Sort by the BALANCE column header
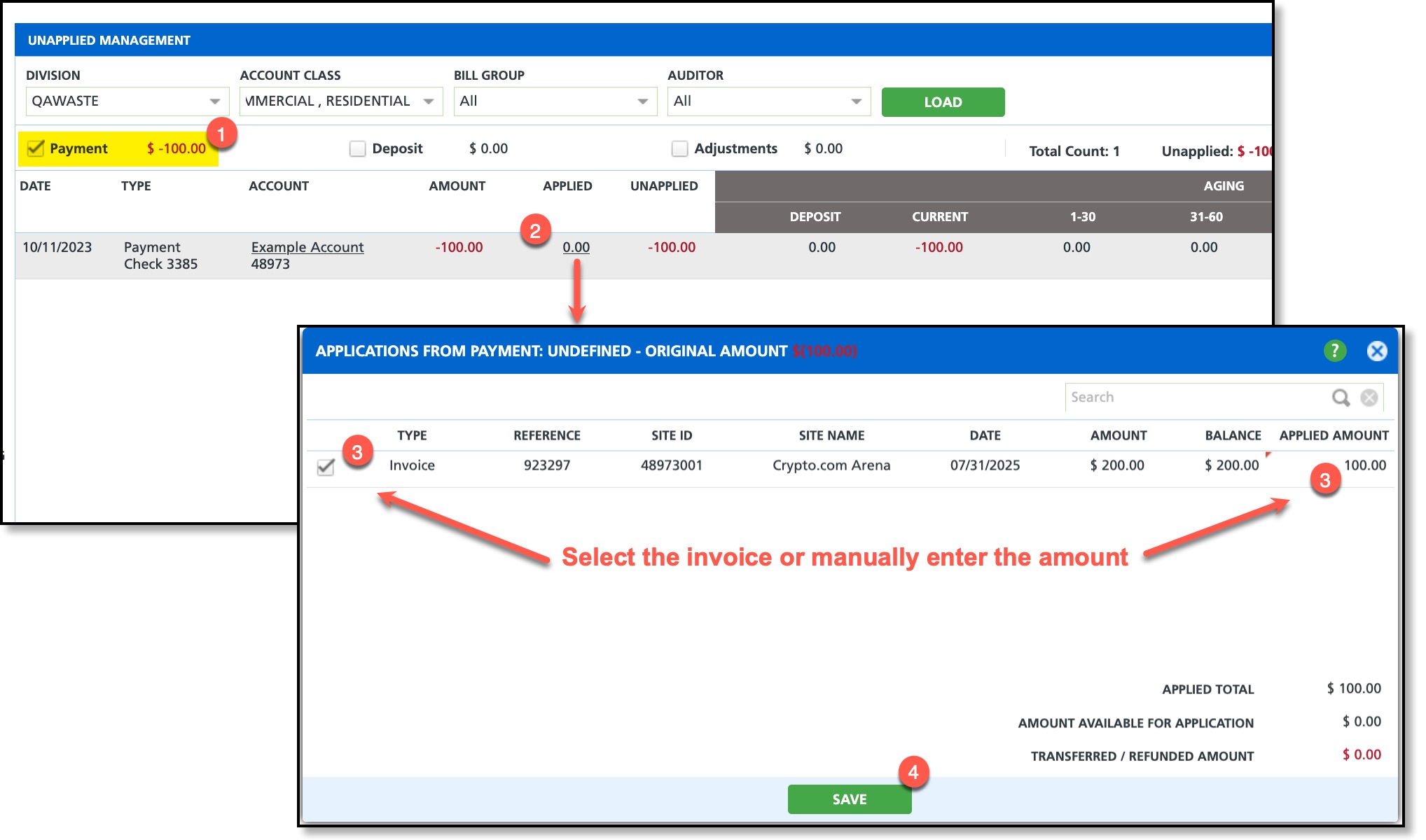1426x840 pixels. (x=1232, y=435)
